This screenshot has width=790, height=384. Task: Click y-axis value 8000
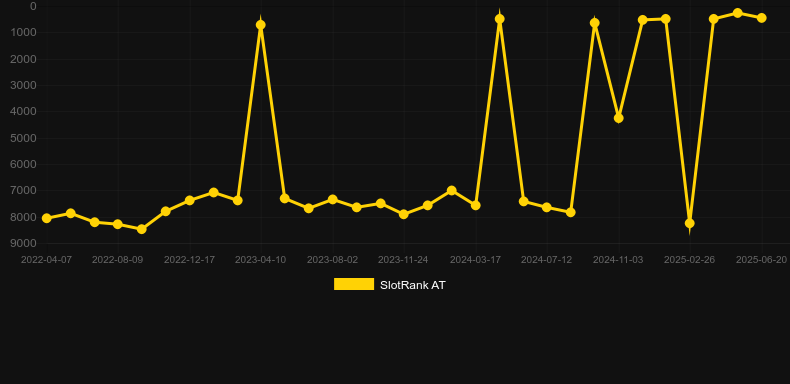coord(24,217)
